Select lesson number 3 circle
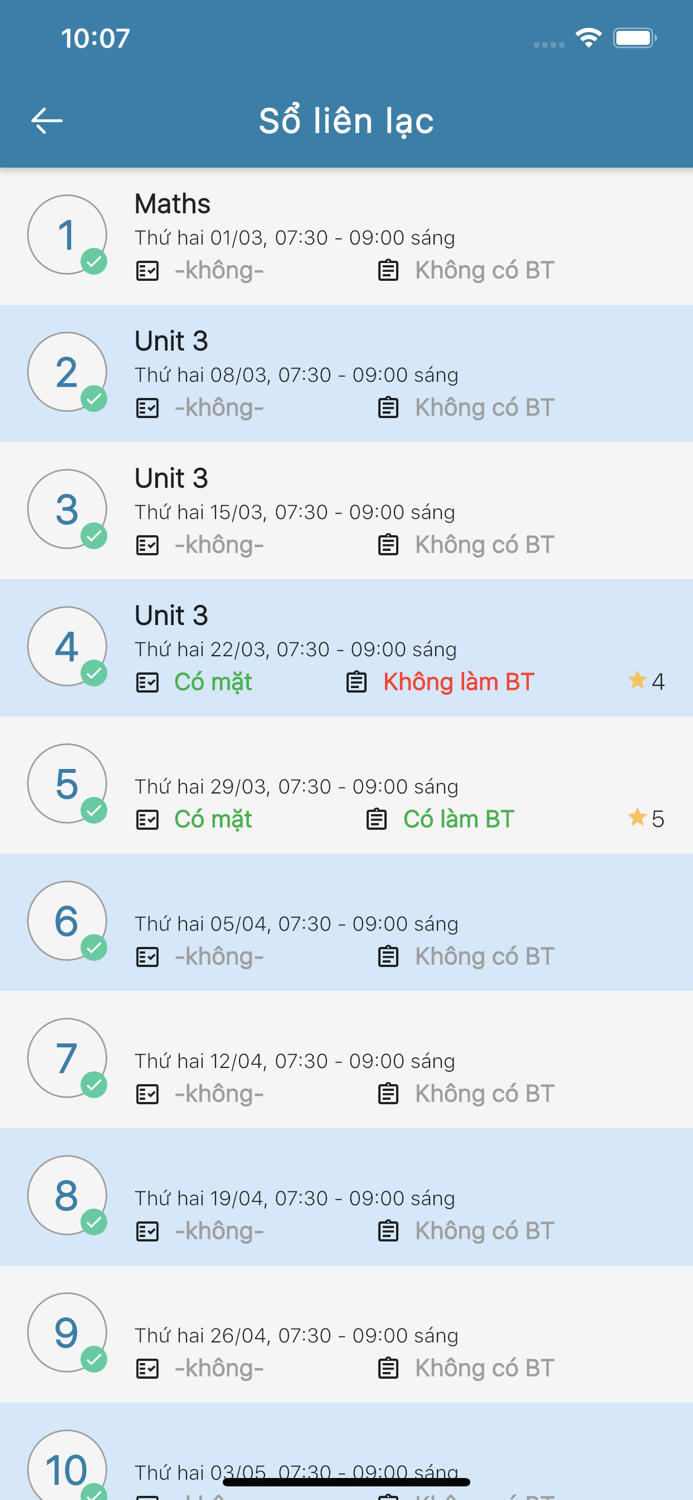 tap(67, 509)
